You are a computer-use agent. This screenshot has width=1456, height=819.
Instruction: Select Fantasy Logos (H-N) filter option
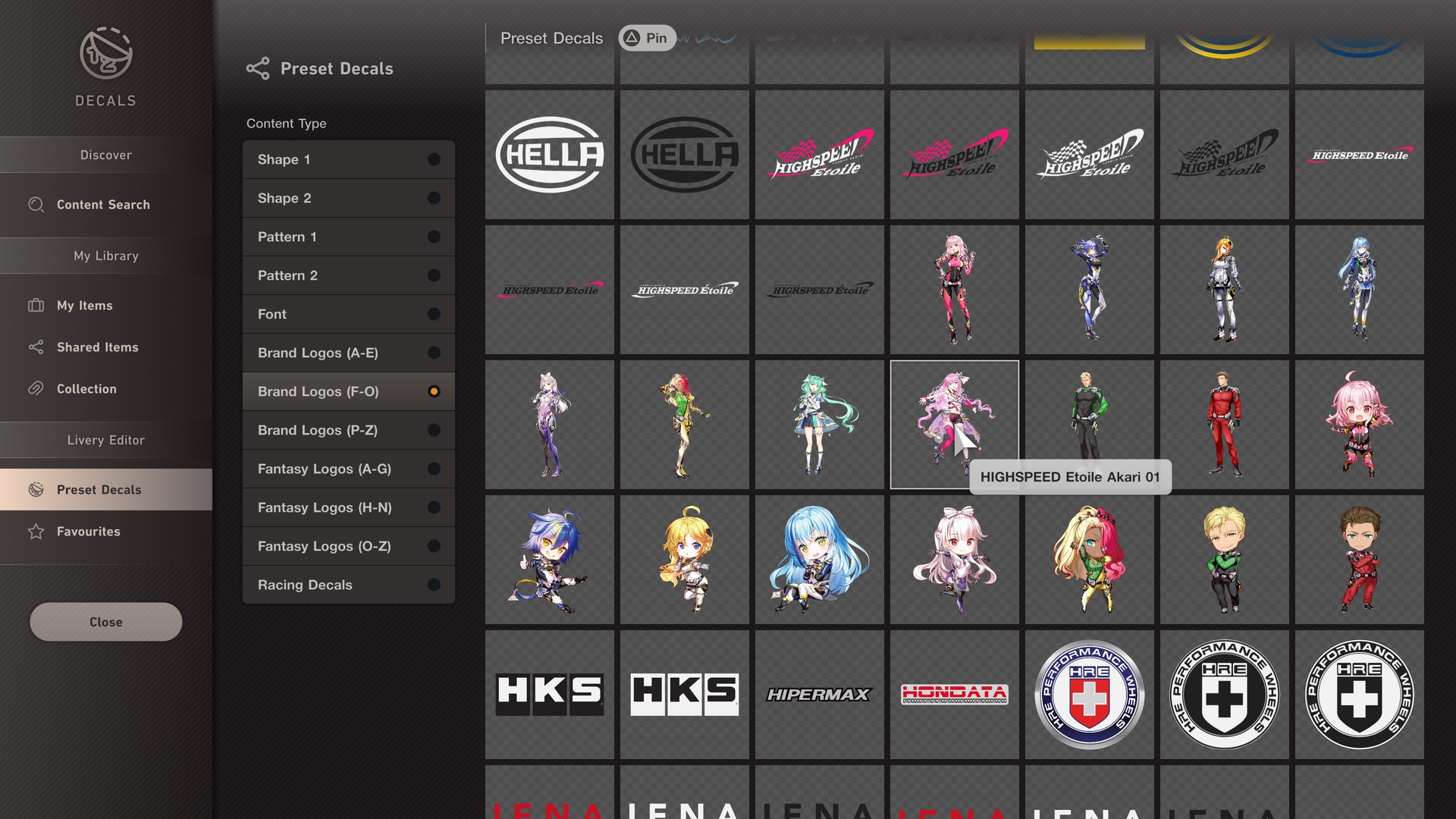(x=347, y=507)
